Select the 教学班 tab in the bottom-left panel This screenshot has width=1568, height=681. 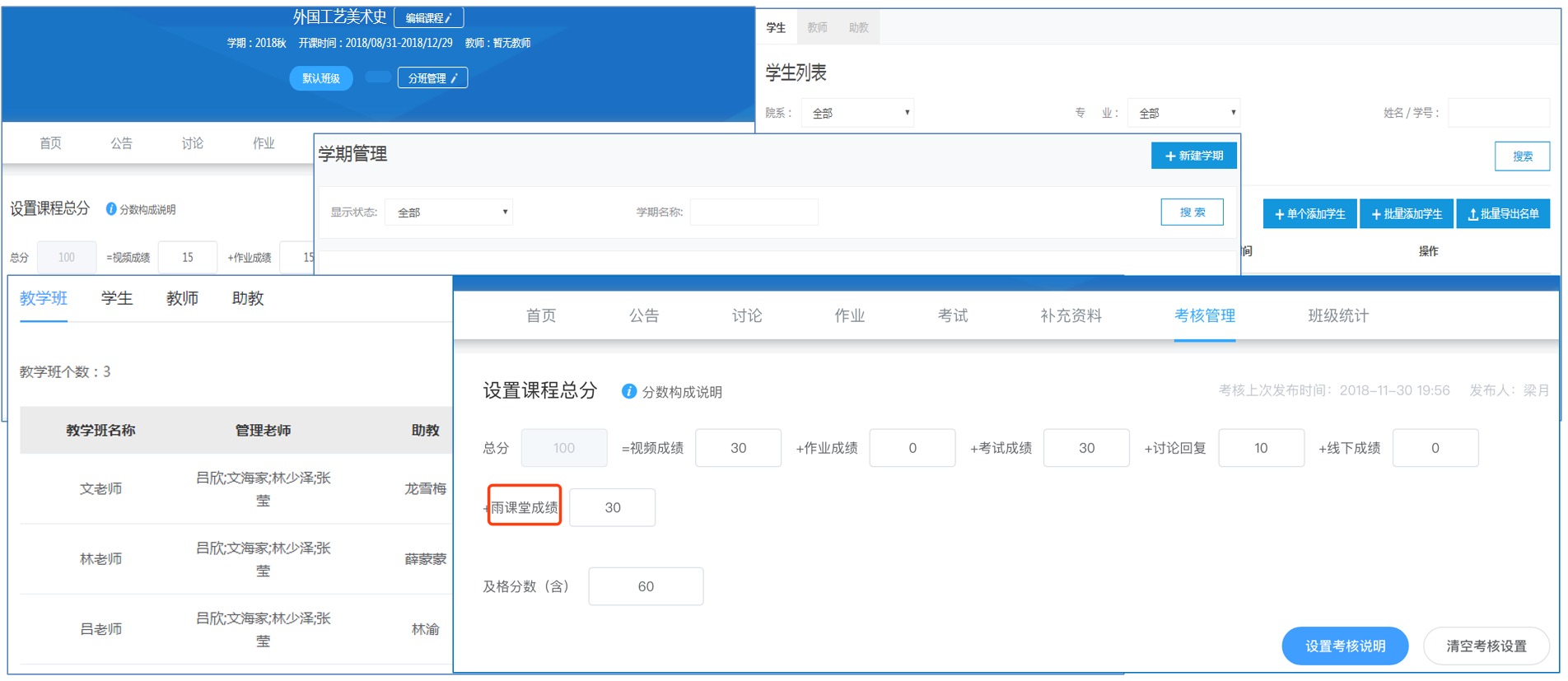click(x=44, y=298)
